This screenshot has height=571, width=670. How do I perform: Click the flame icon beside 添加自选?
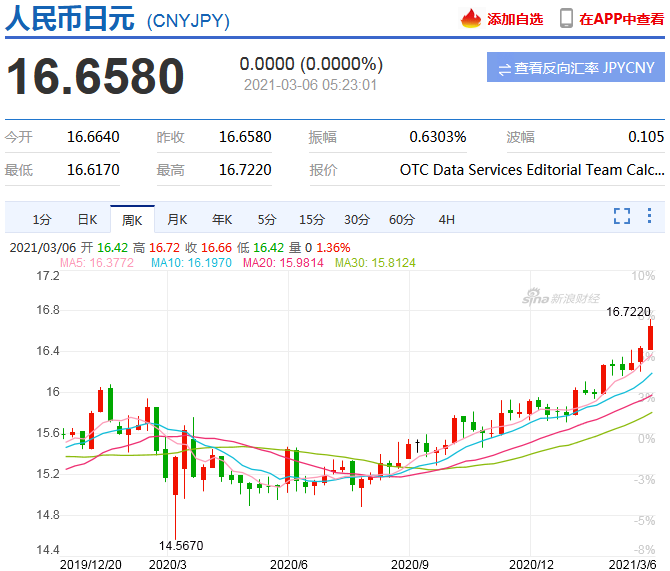point(471,18)
